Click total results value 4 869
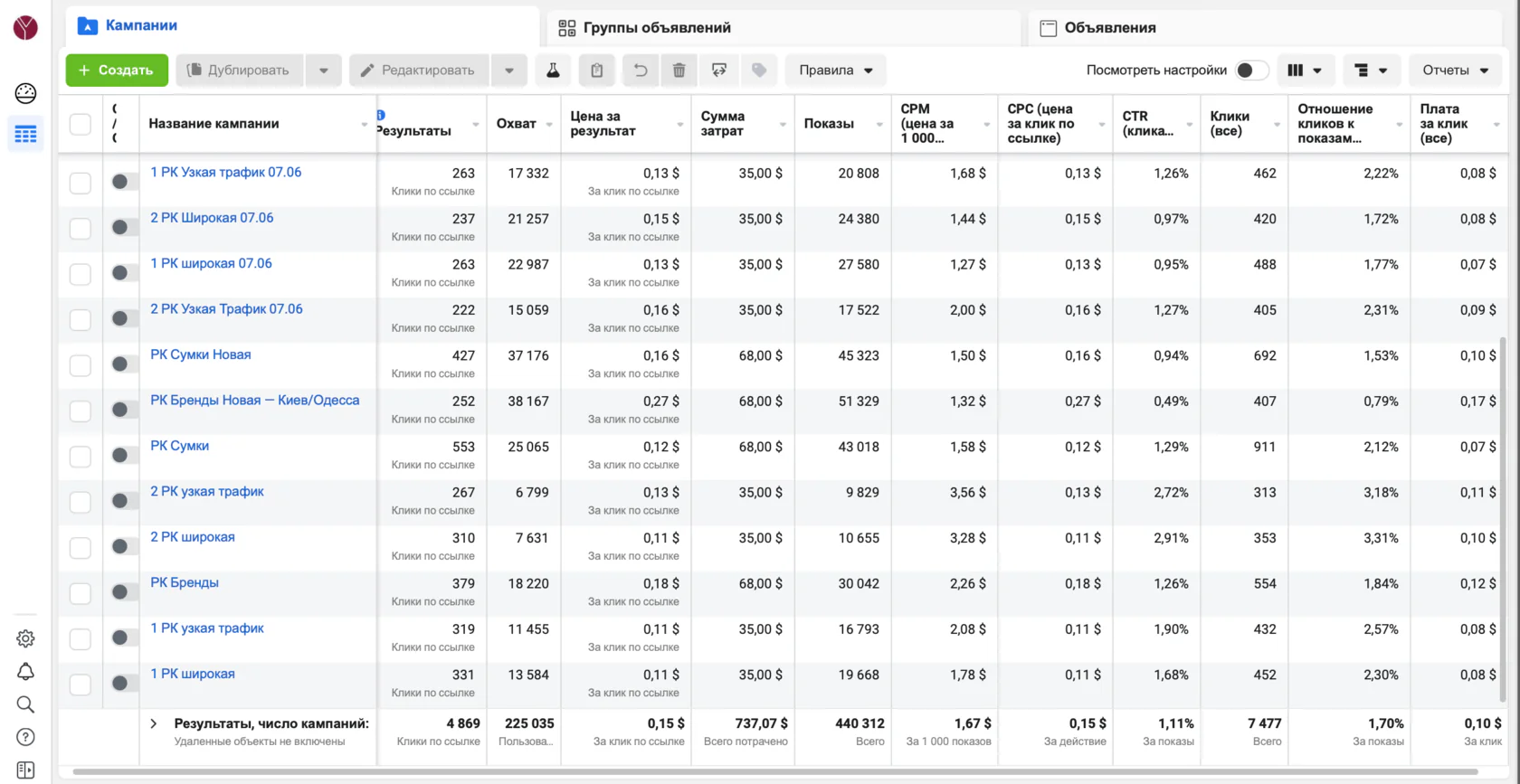 tap(462, 723)
